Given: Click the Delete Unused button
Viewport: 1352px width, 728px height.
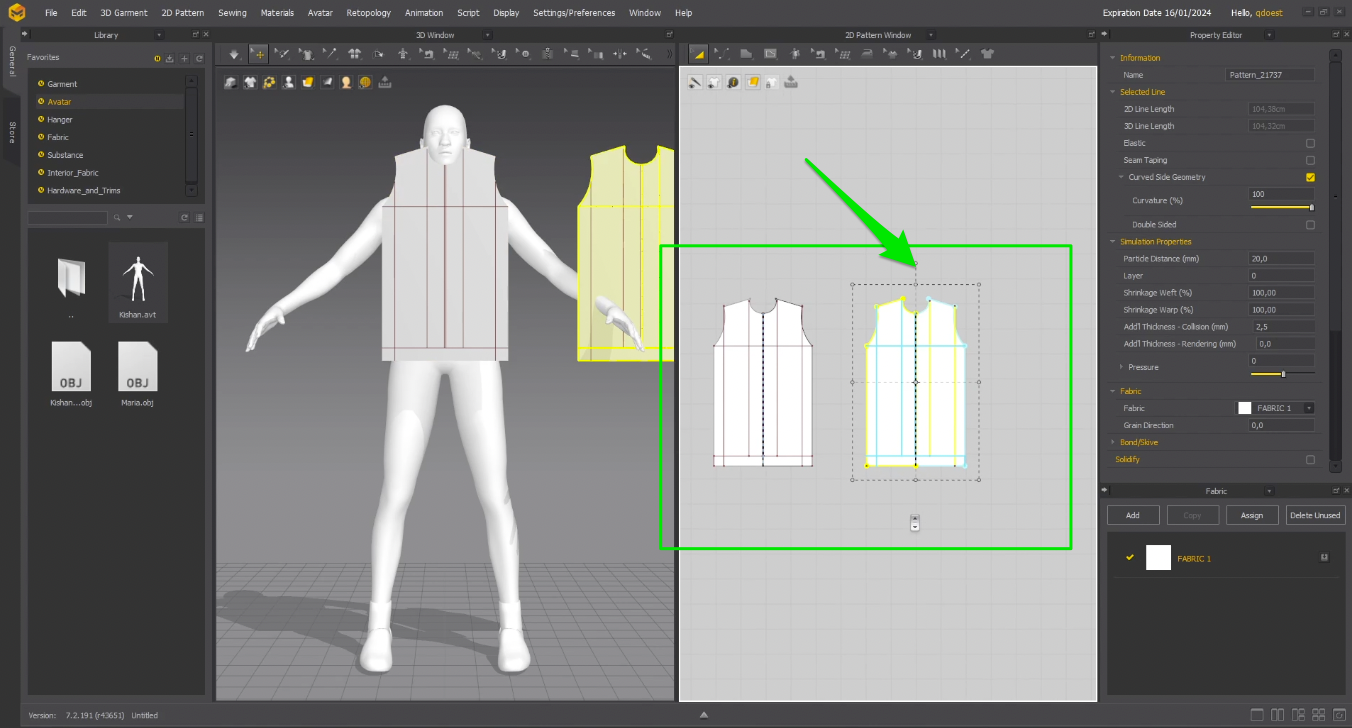Looking at the screenshot, I should (1315, 515).
